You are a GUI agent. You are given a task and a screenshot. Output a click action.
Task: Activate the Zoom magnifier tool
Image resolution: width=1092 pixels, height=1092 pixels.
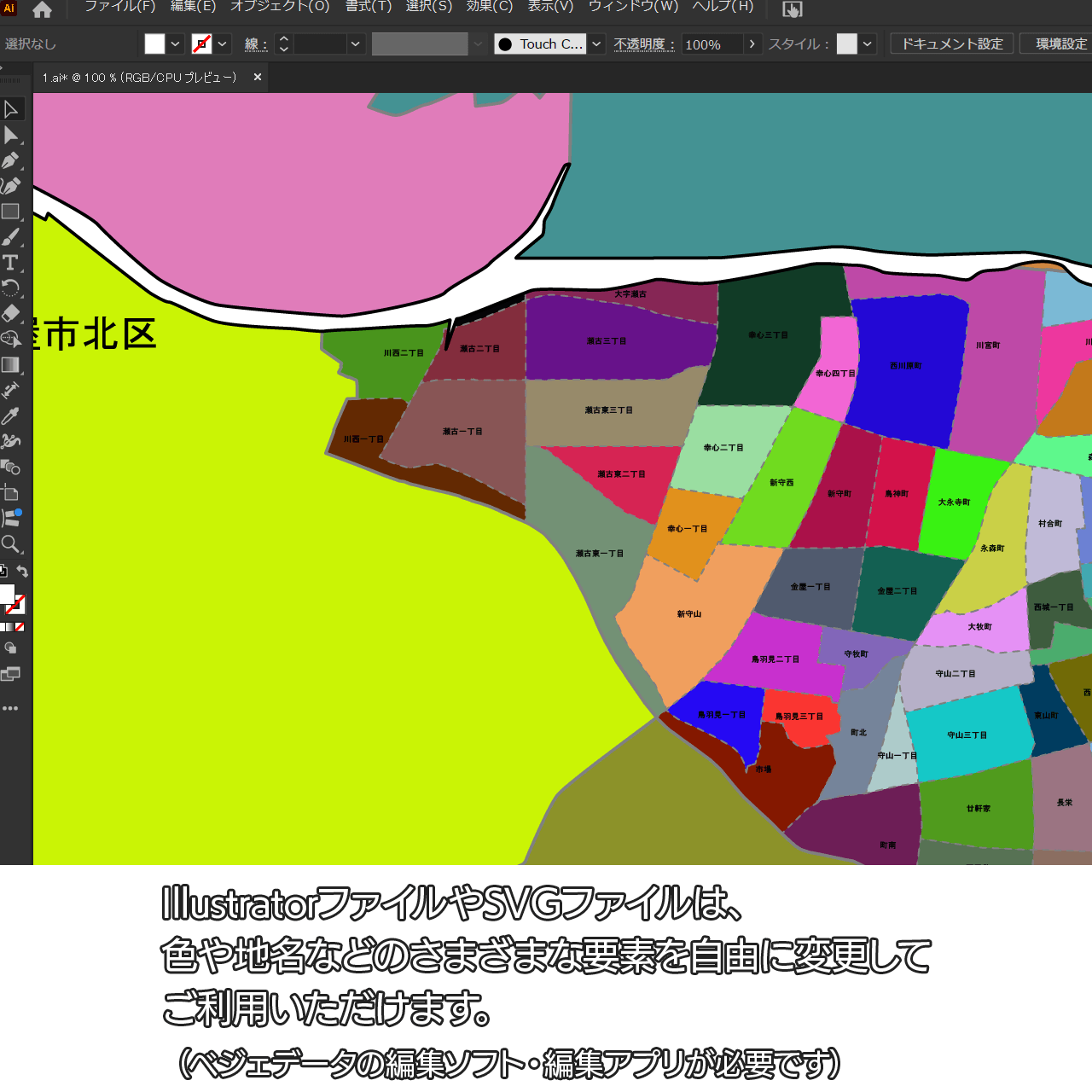pos(11,544)
